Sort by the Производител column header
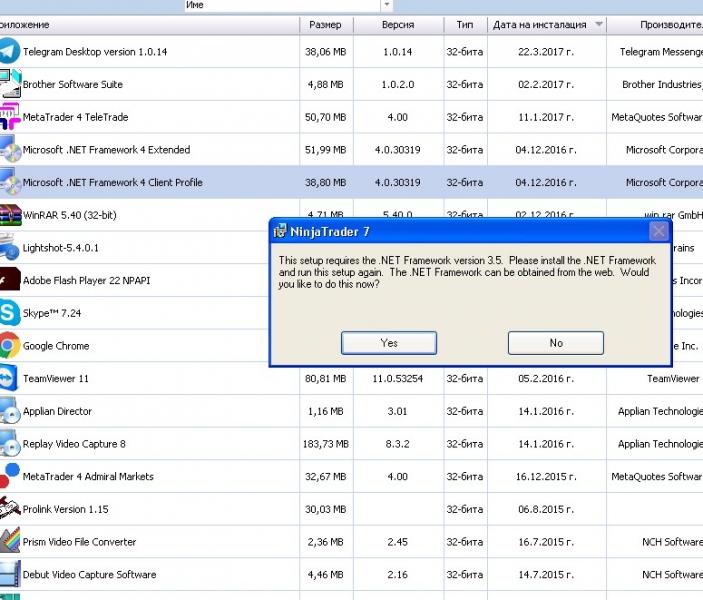This screenshot has height=600, width=703. click(x=655, y=25)
